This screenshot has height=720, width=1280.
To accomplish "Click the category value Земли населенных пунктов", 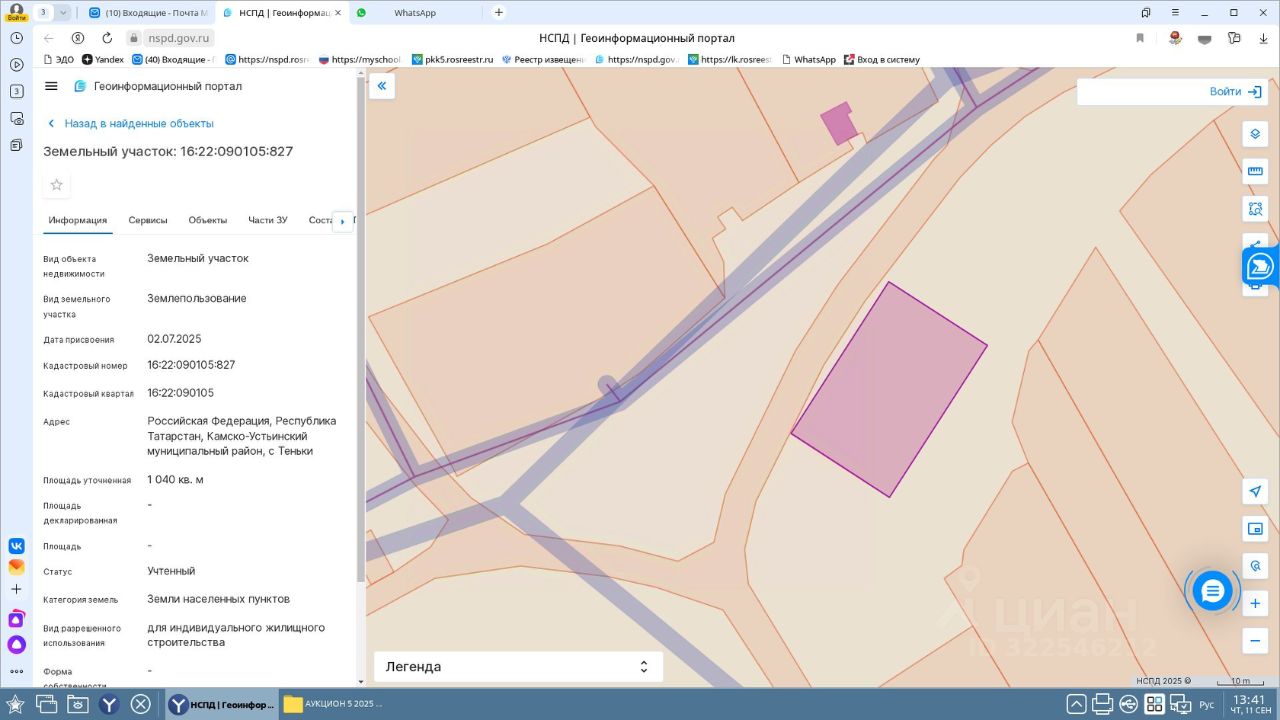I will (x=218, y=599).
